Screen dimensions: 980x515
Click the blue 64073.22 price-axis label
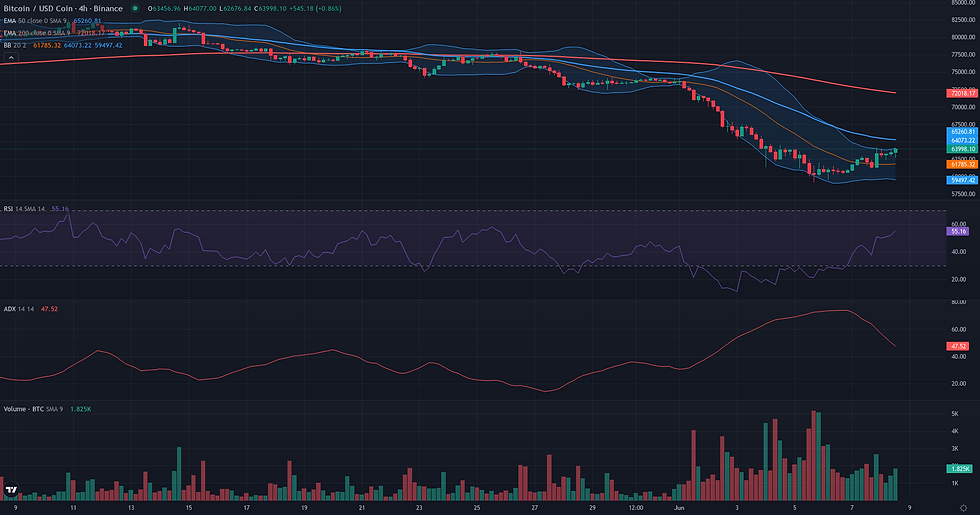coord(962,141)
